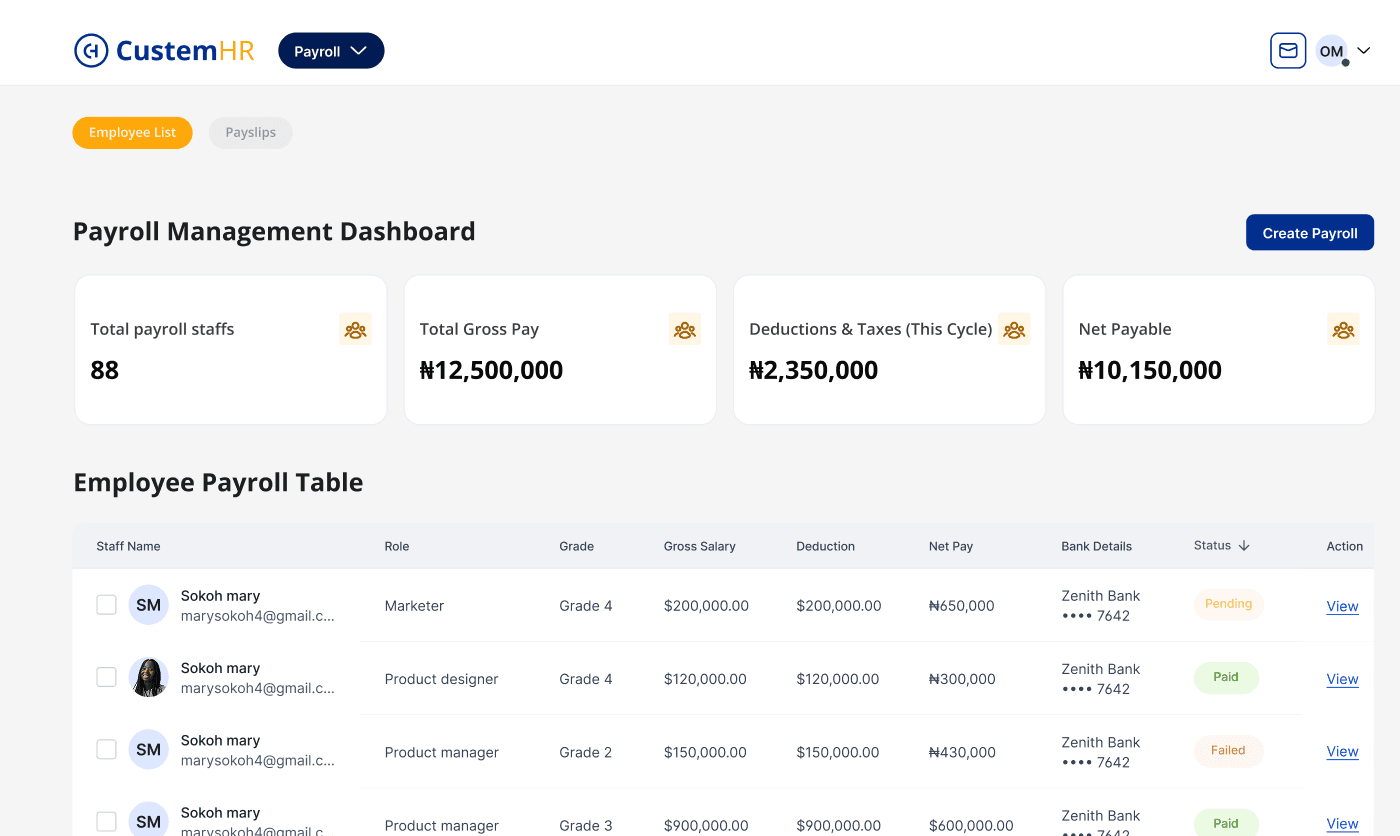
Task: Open View link for the Pending row
Action: click(x=1342, y=606)
